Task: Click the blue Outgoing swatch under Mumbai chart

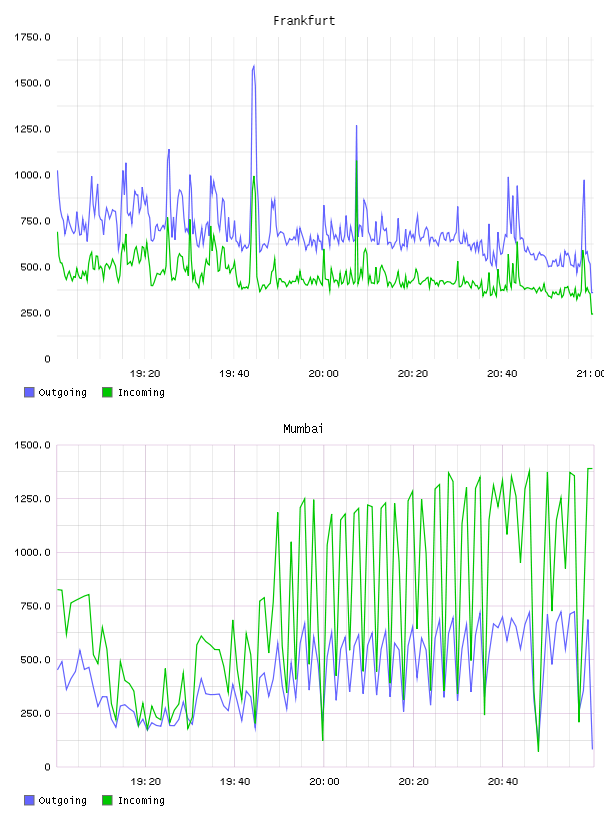Action: click(x=29, y=800)
